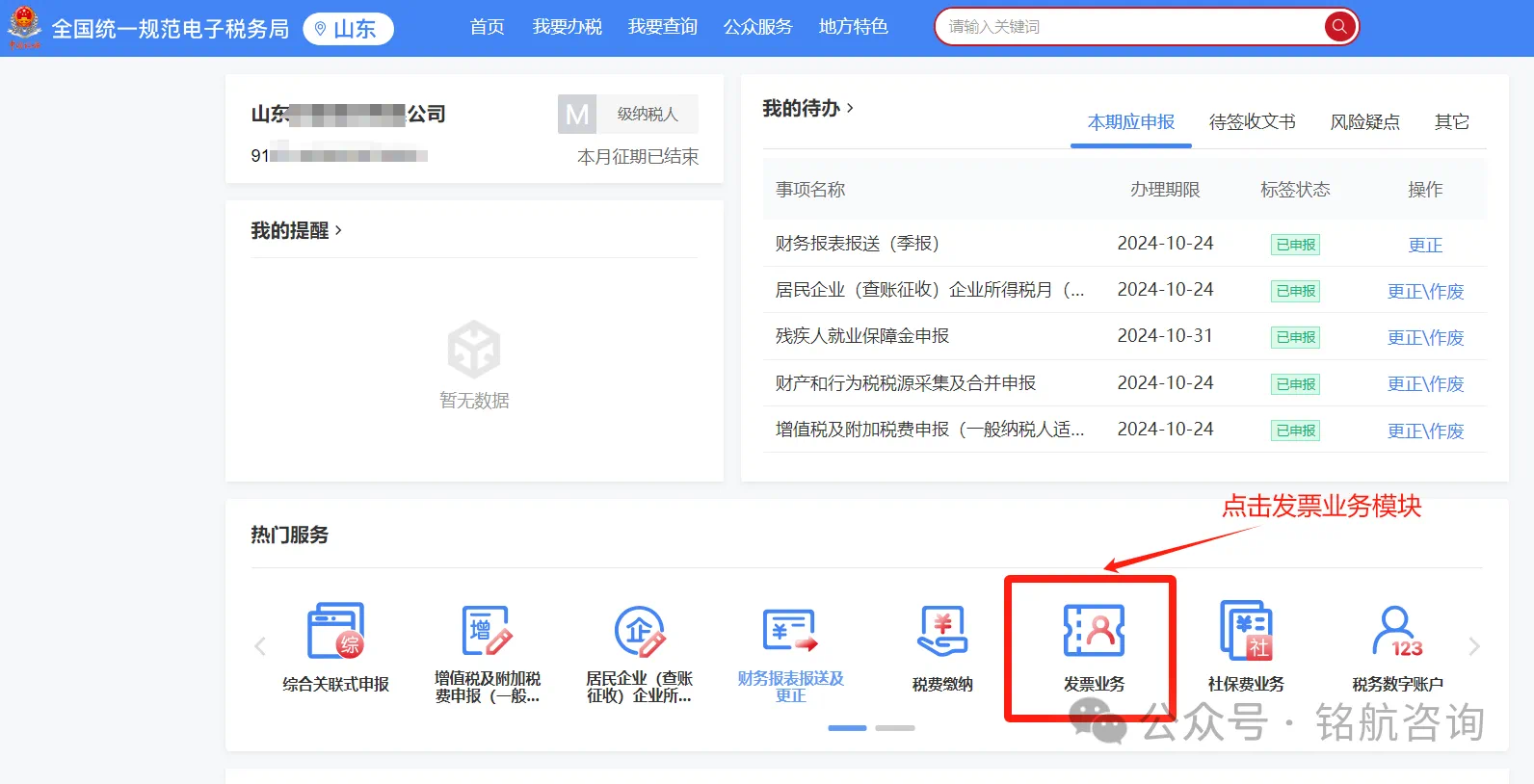Expand the 我的提醒 section
The image size is (1534, 784).
[296, 230]
